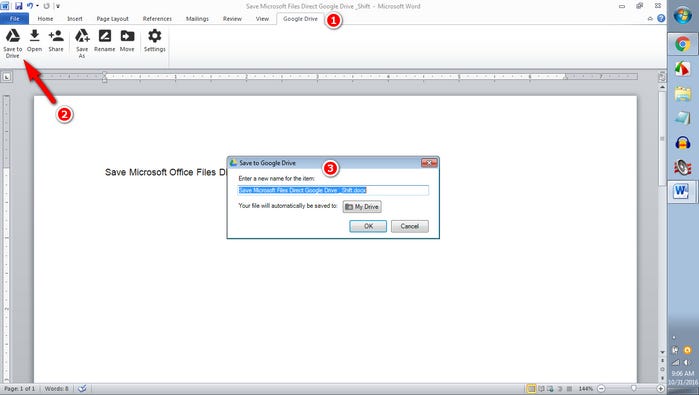Switch to the Home ribbon tab
Image resolution: width=699 pixels, height=395 pixels.
[45, 19]
